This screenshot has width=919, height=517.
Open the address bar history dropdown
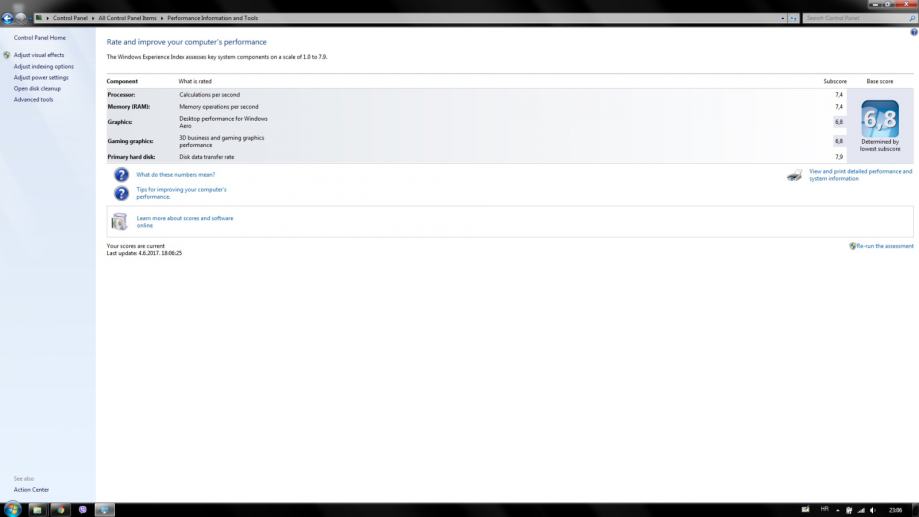click(782, 18)
